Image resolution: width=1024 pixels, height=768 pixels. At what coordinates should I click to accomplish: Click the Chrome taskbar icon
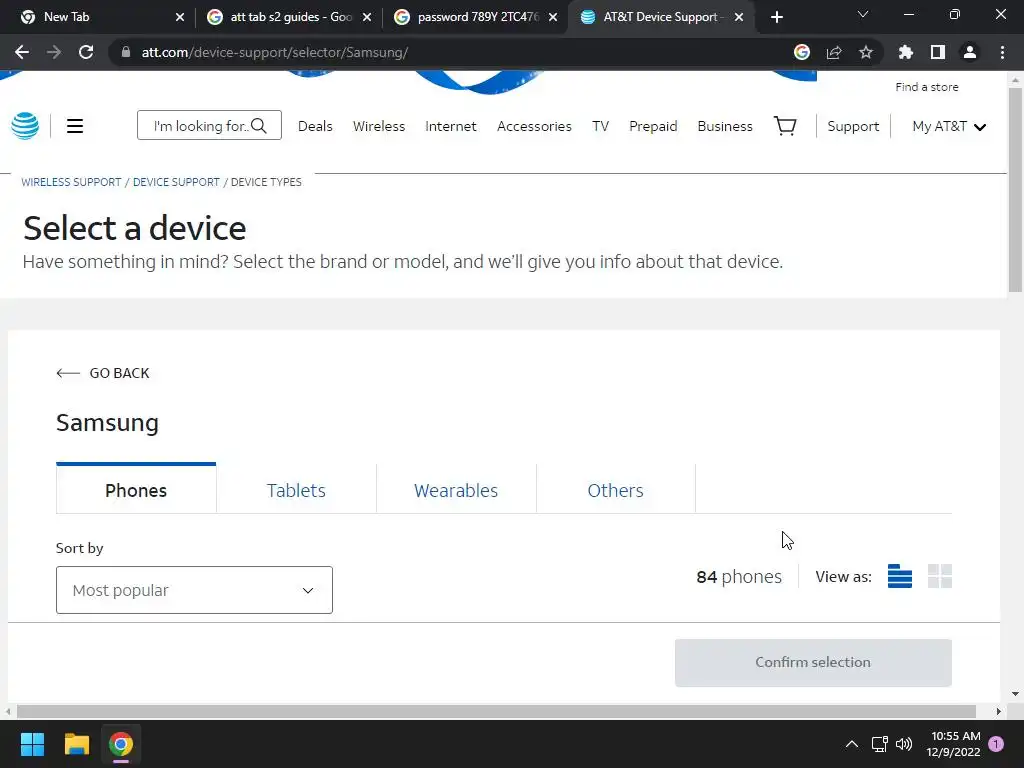[121, 744]
